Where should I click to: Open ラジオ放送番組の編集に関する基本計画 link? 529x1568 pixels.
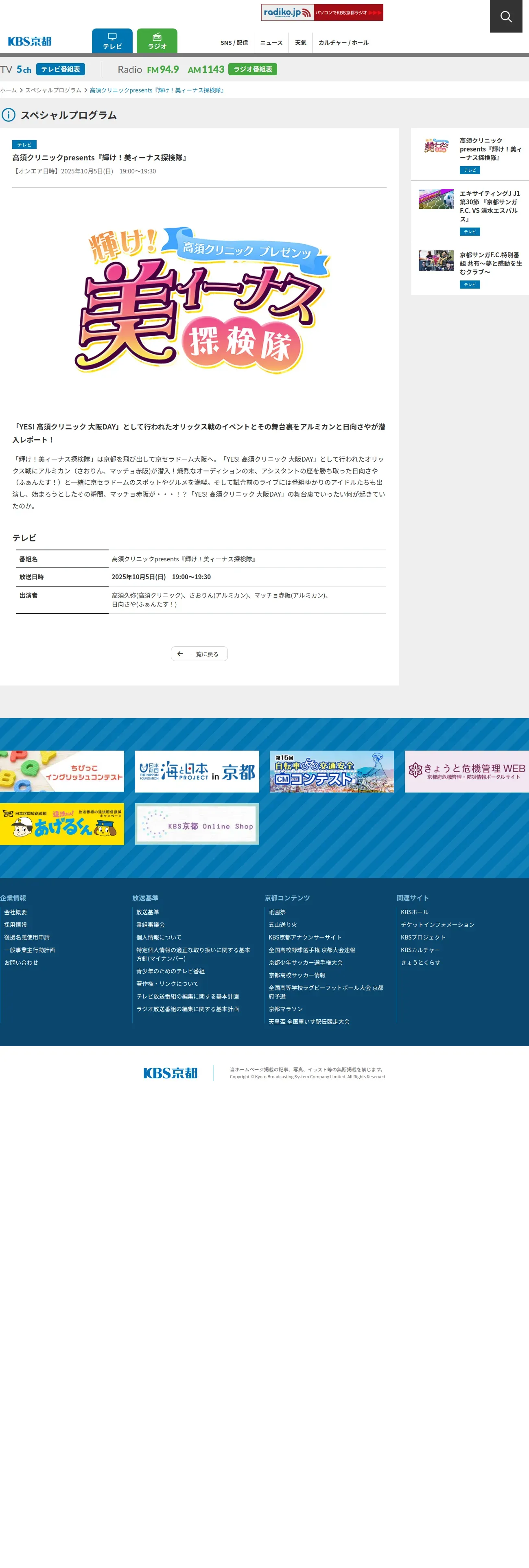[x=188, y=1009]
